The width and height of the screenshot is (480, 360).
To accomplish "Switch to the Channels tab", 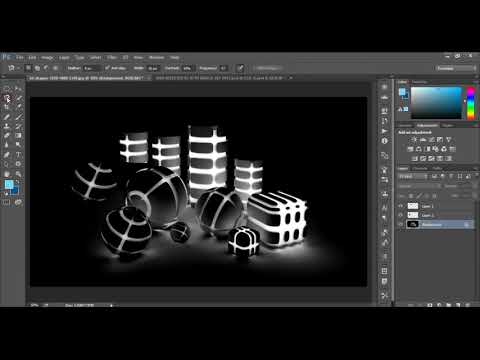I will (420, 168).
